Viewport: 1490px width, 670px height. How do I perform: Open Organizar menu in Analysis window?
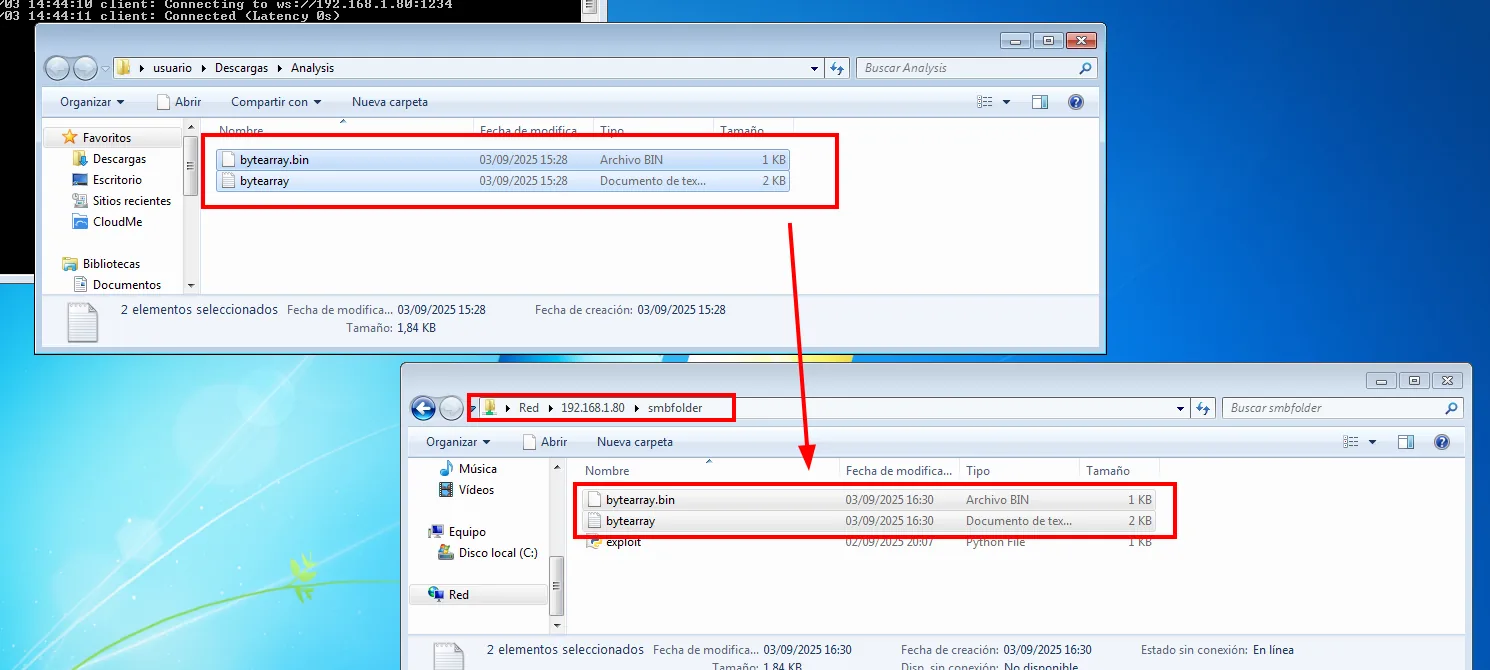coord(92,102)
